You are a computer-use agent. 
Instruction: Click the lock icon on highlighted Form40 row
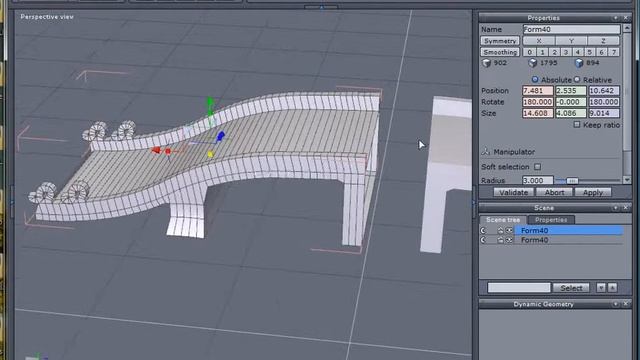500,231
